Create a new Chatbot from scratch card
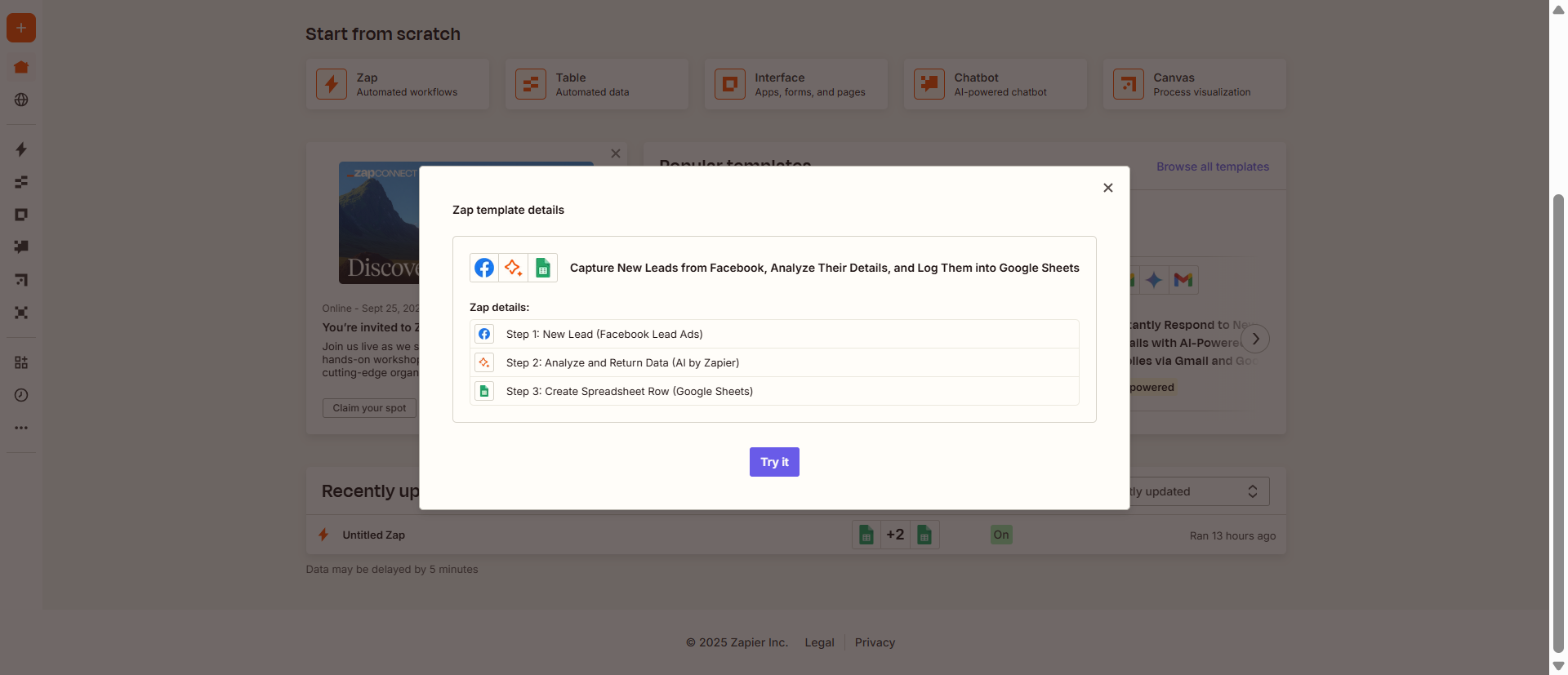The width and height of the screenshot is (1568, 675). (x=996, y=84)
